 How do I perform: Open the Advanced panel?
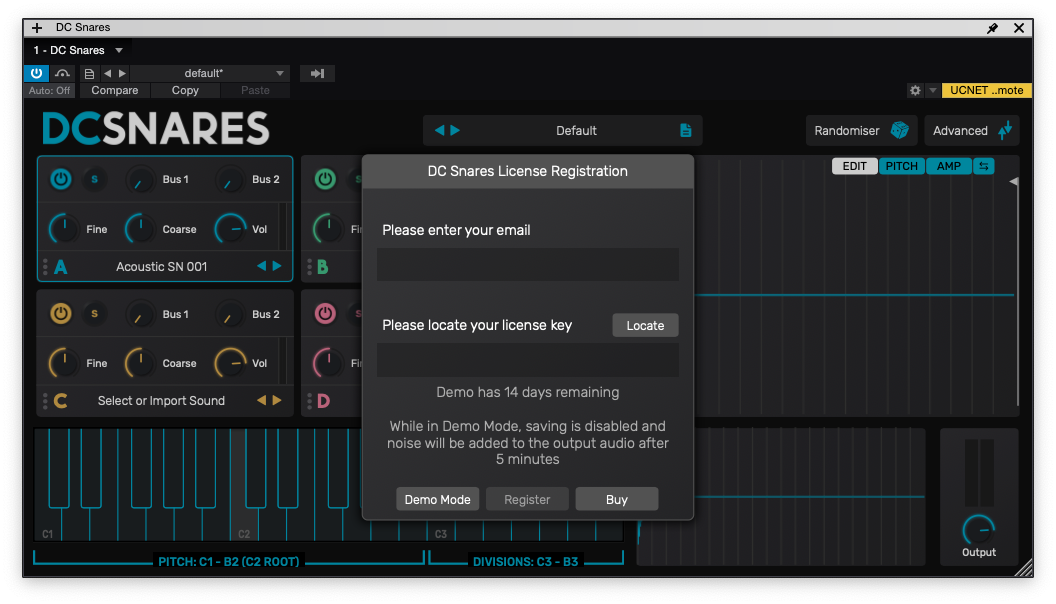point(972,131)
